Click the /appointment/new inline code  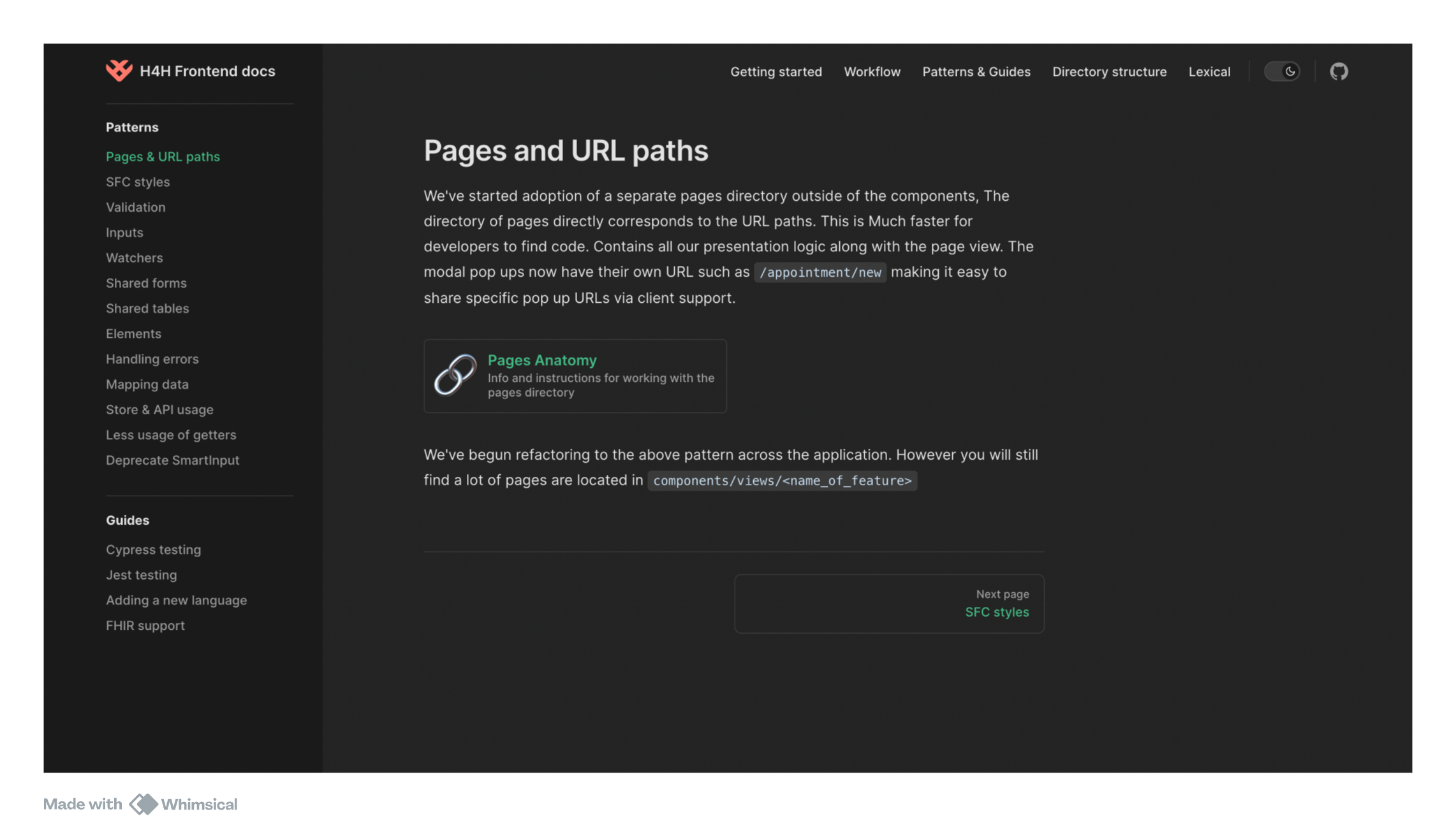820,273
